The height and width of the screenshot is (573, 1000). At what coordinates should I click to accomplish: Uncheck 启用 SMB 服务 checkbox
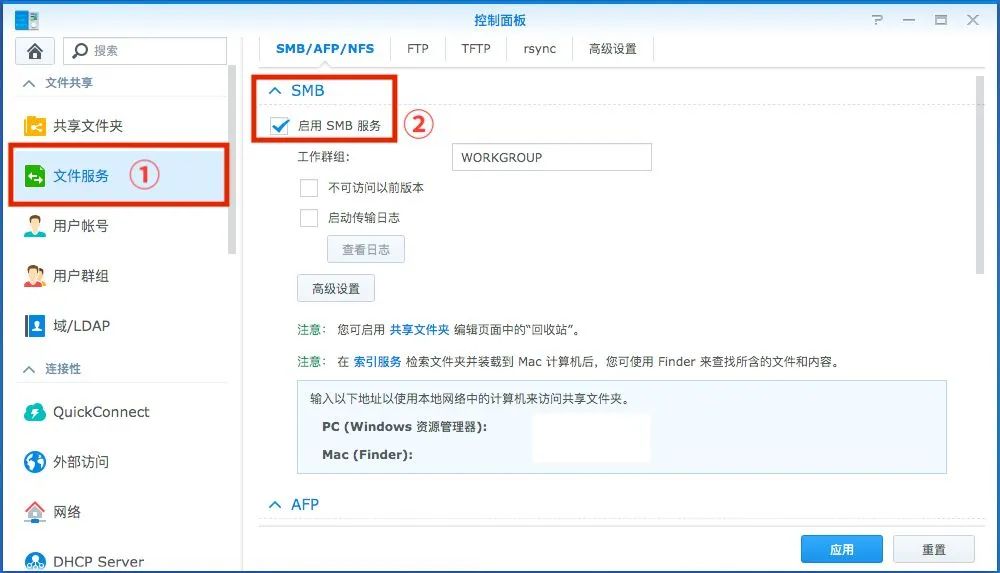(279, 125)
